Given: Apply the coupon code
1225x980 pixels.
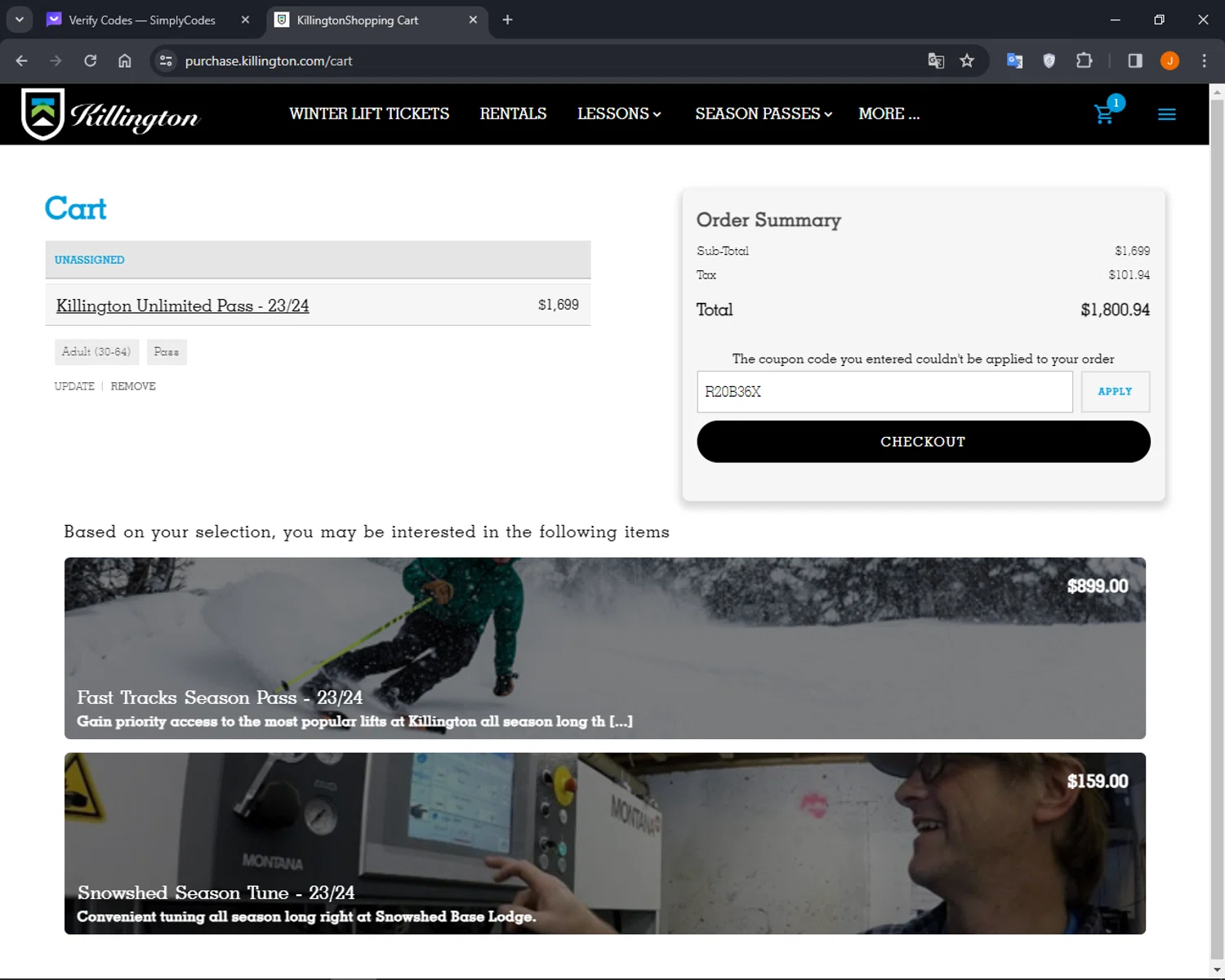Looking at the screenshot, I should coord(1115,392).
